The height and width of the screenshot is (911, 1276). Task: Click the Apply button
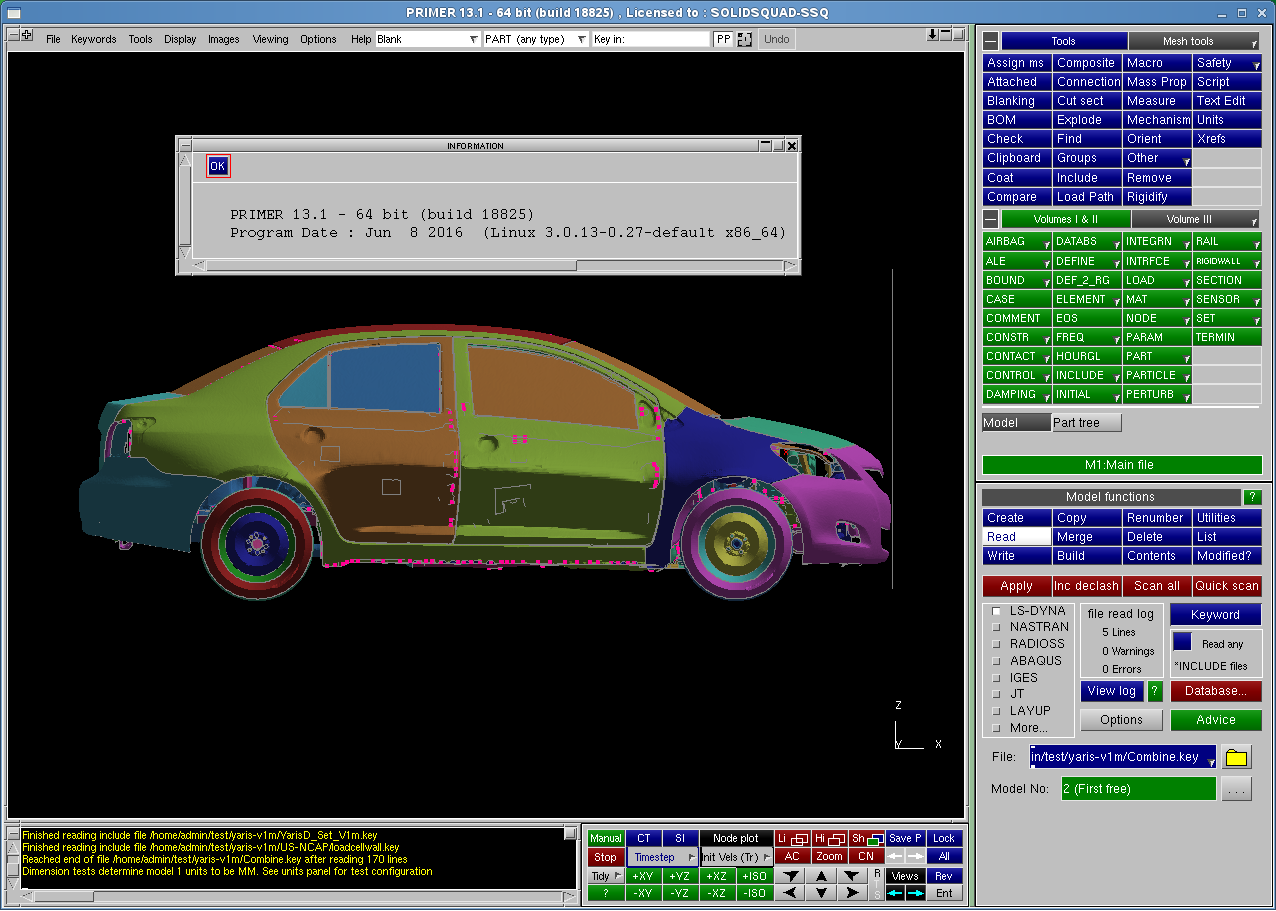(x=1016, y=586)
